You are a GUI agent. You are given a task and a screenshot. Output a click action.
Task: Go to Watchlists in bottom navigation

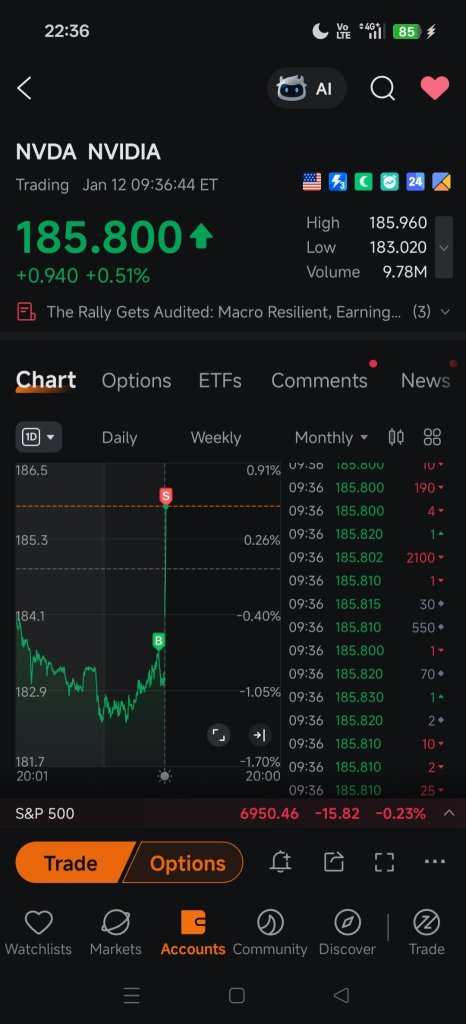coord(39,933)
